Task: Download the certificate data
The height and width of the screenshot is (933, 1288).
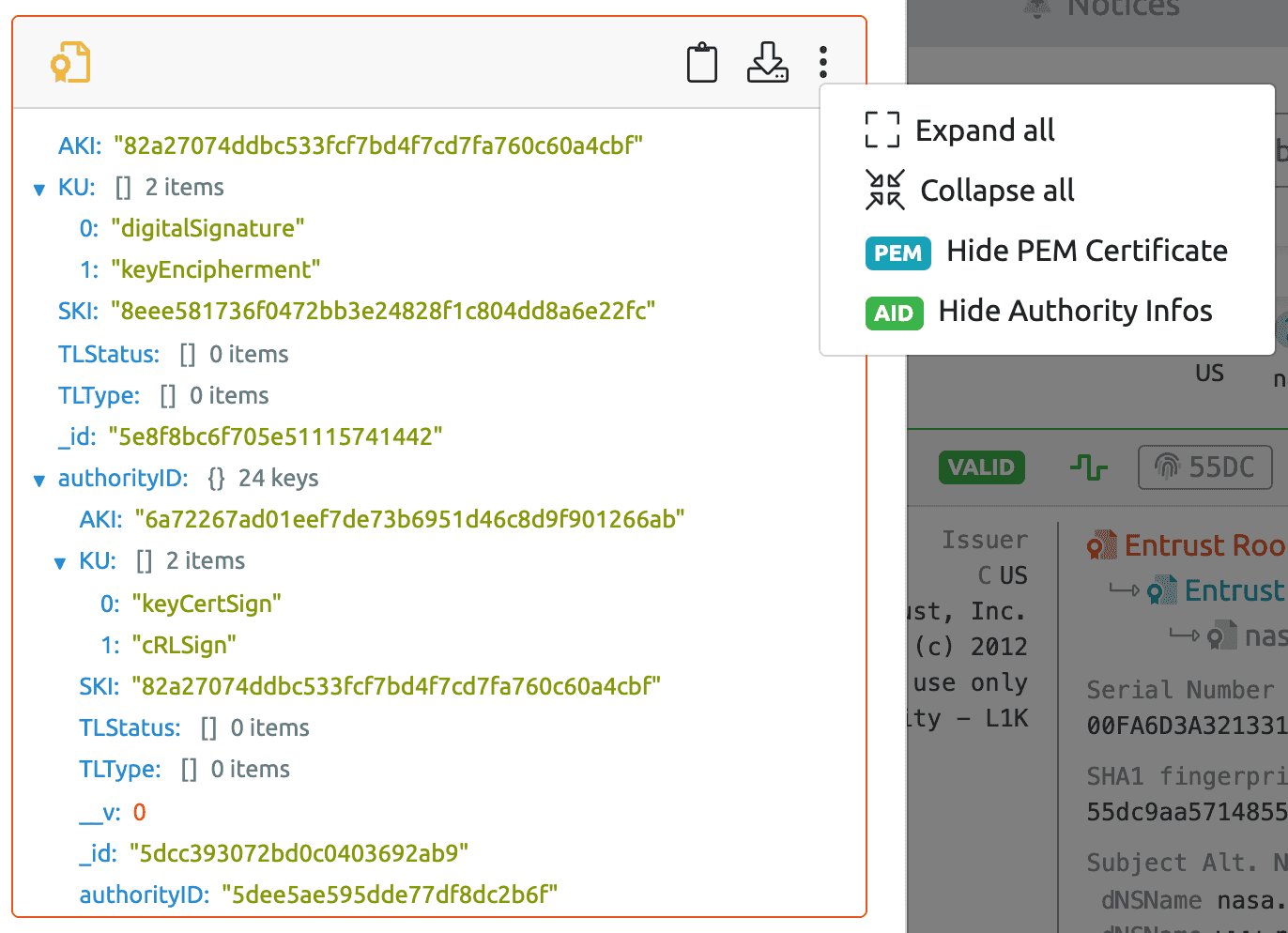Action: (767, 63)
